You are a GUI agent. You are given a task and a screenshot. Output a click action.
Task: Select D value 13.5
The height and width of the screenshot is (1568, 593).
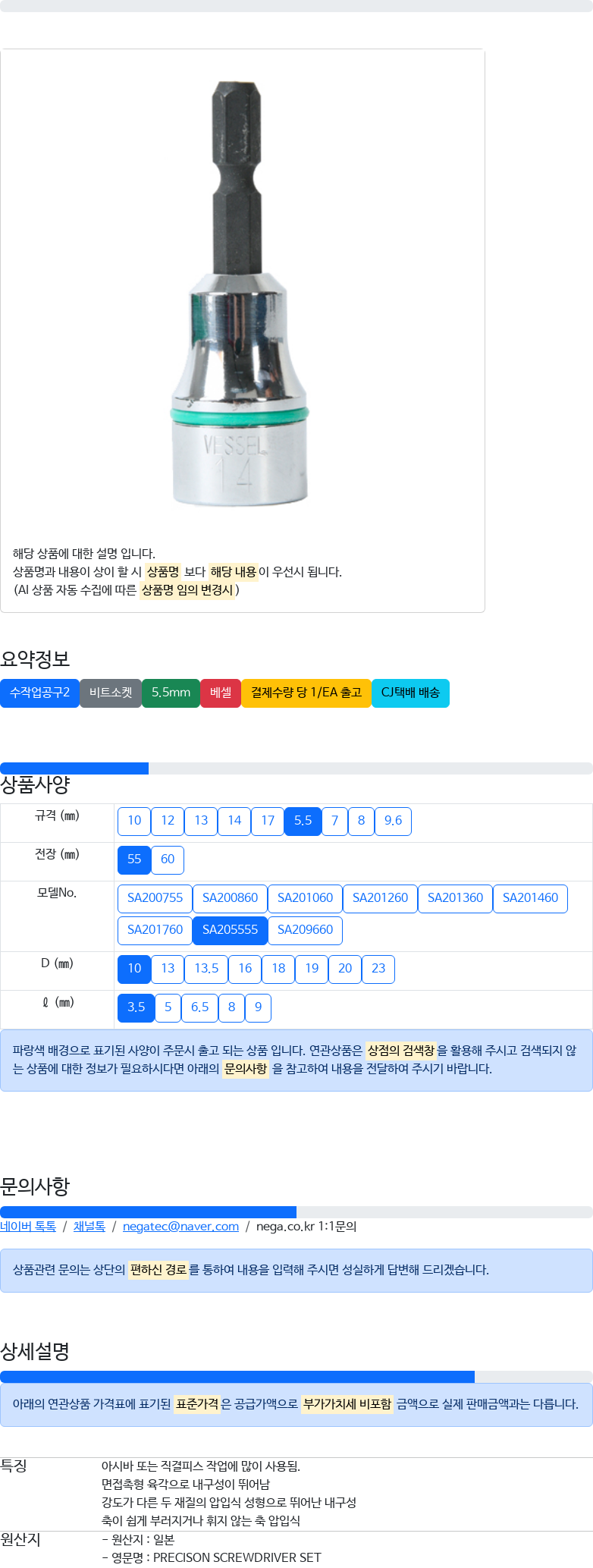206,969
